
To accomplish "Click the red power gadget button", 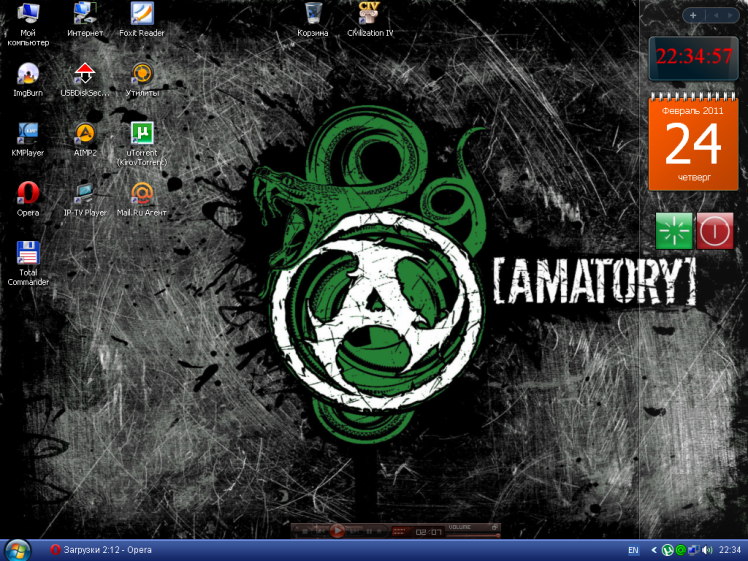I will tap(715, 231).
